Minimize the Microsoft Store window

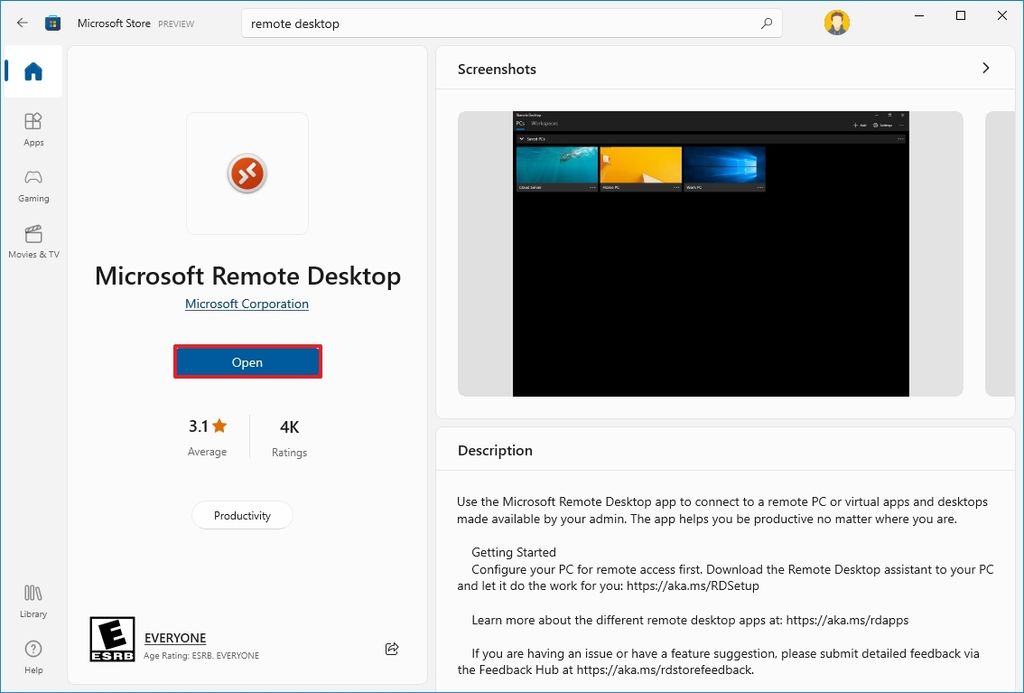point(920,16)
